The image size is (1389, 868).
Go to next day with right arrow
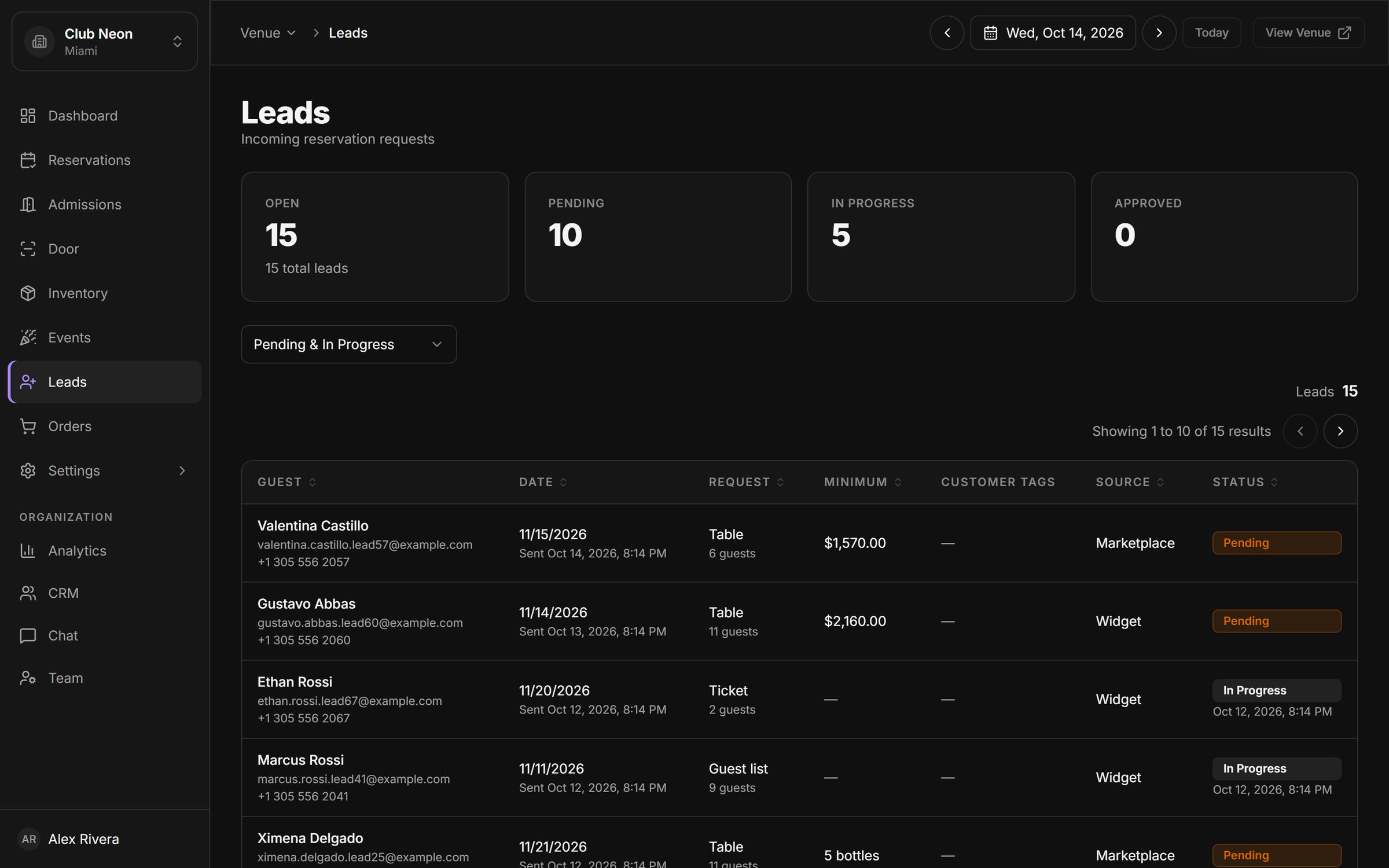pyautogui.click(x=1159, y=33)
